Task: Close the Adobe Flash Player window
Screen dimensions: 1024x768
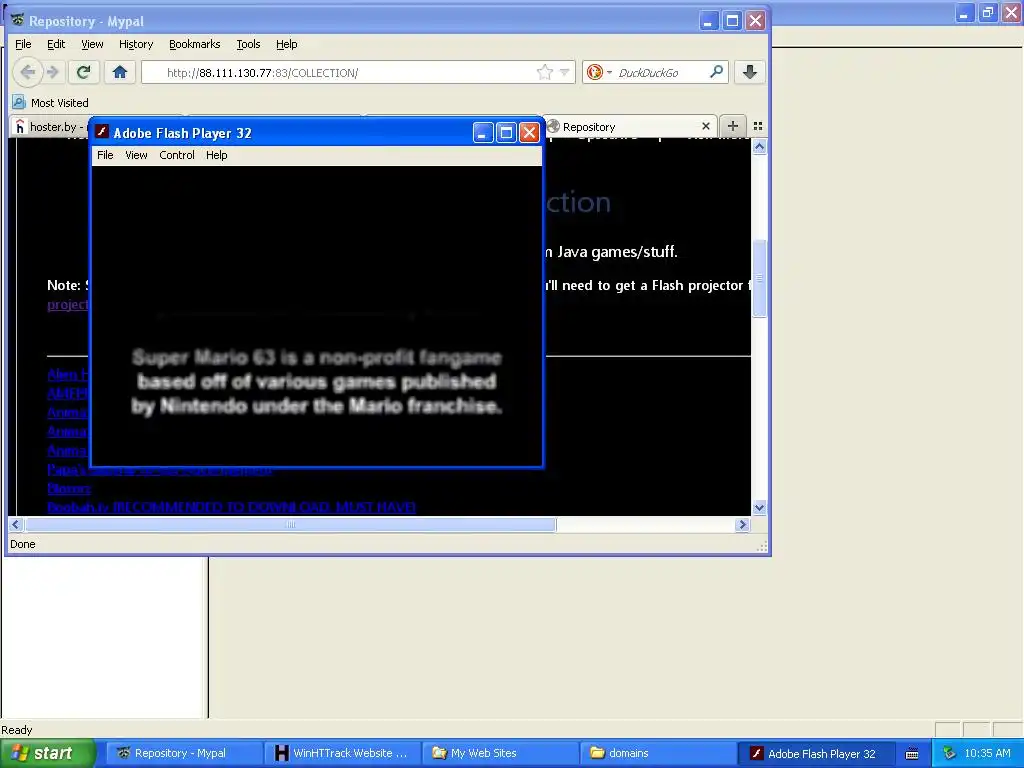Action: [x=529, y=133]
